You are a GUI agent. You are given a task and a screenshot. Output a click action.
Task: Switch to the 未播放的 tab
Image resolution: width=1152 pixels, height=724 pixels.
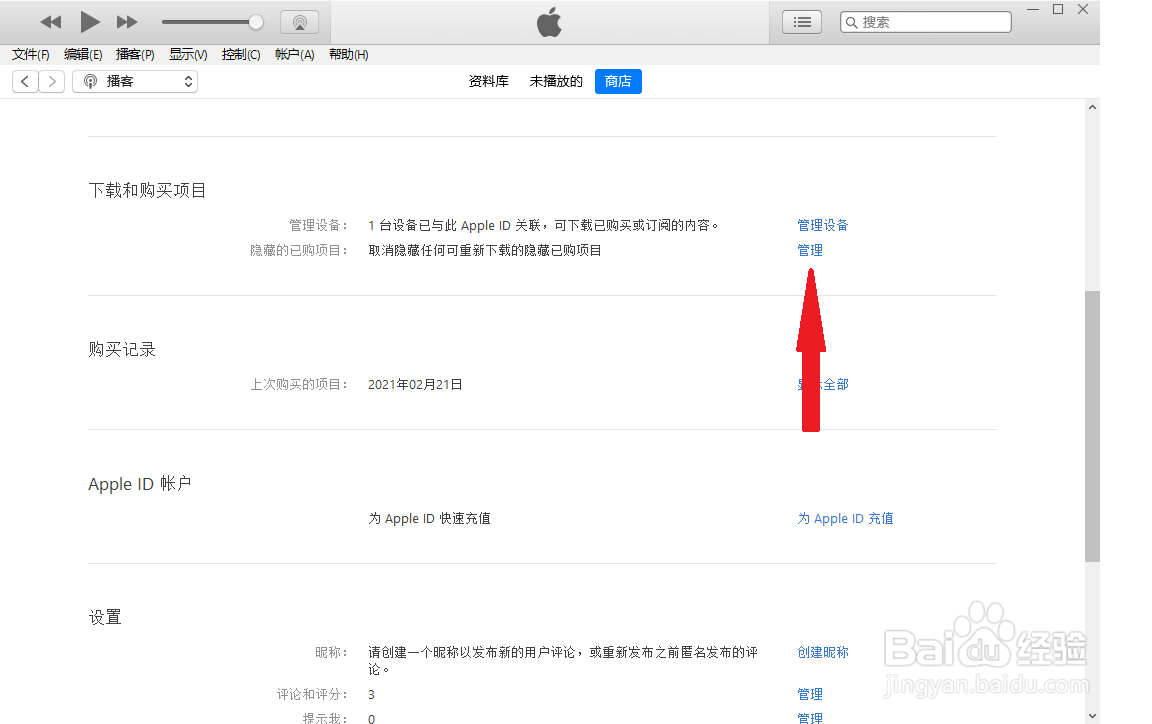coord(556,82)
